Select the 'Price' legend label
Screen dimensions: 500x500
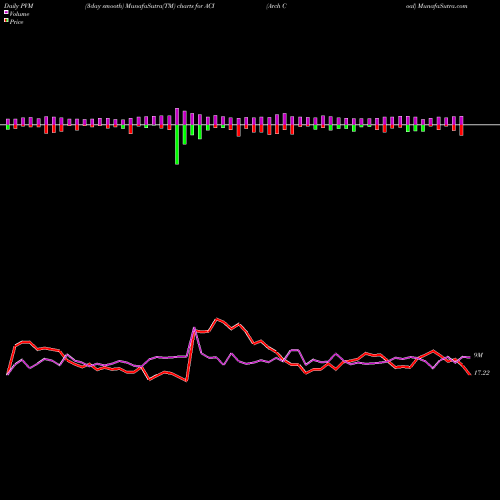(16, 22)
